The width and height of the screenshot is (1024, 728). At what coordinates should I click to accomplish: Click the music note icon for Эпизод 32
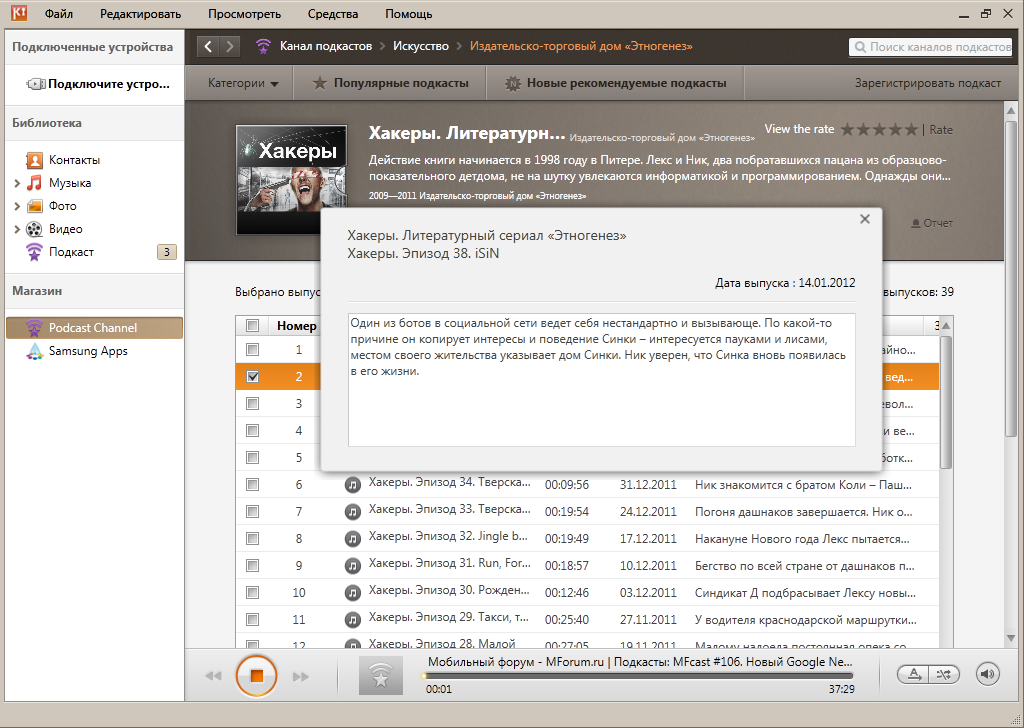coord(353,539)
